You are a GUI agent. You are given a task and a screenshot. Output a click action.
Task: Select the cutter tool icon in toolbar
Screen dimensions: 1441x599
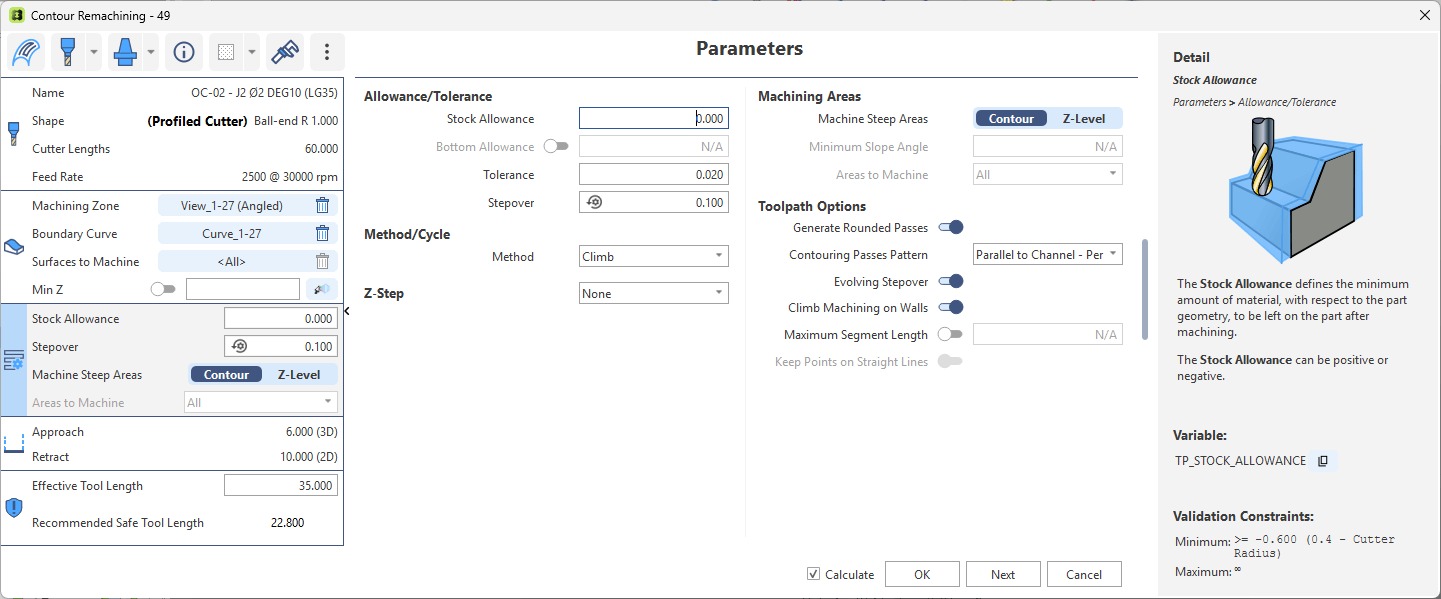click(x=69, y=52)
